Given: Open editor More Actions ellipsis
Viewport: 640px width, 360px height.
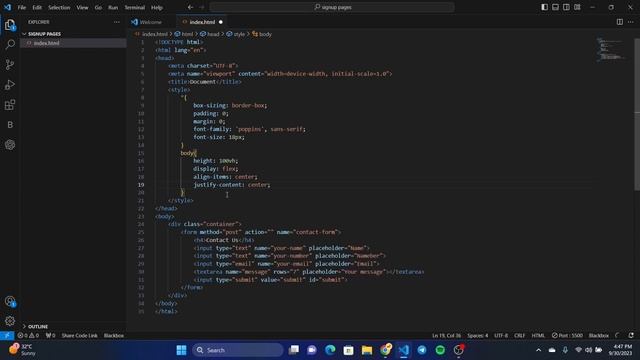Looking at the screenshot, I should (631, 22).
